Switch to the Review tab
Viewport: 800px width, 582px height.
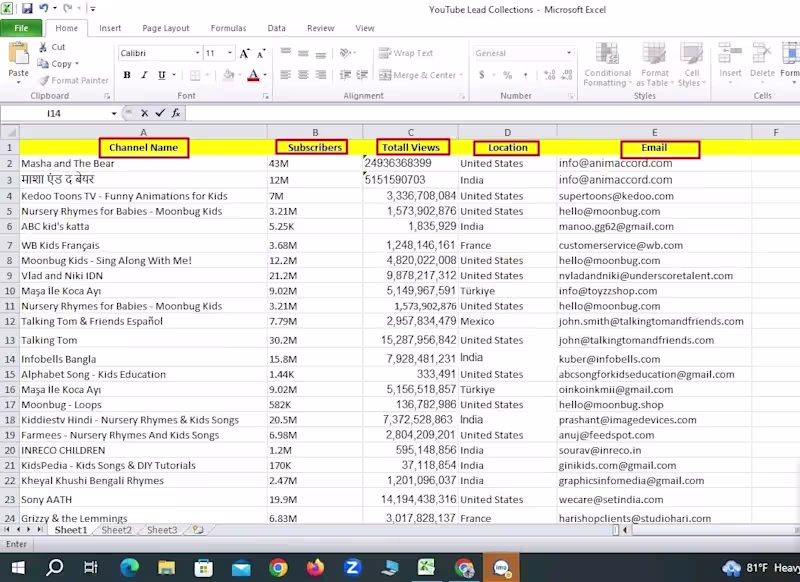pos(320,28)
